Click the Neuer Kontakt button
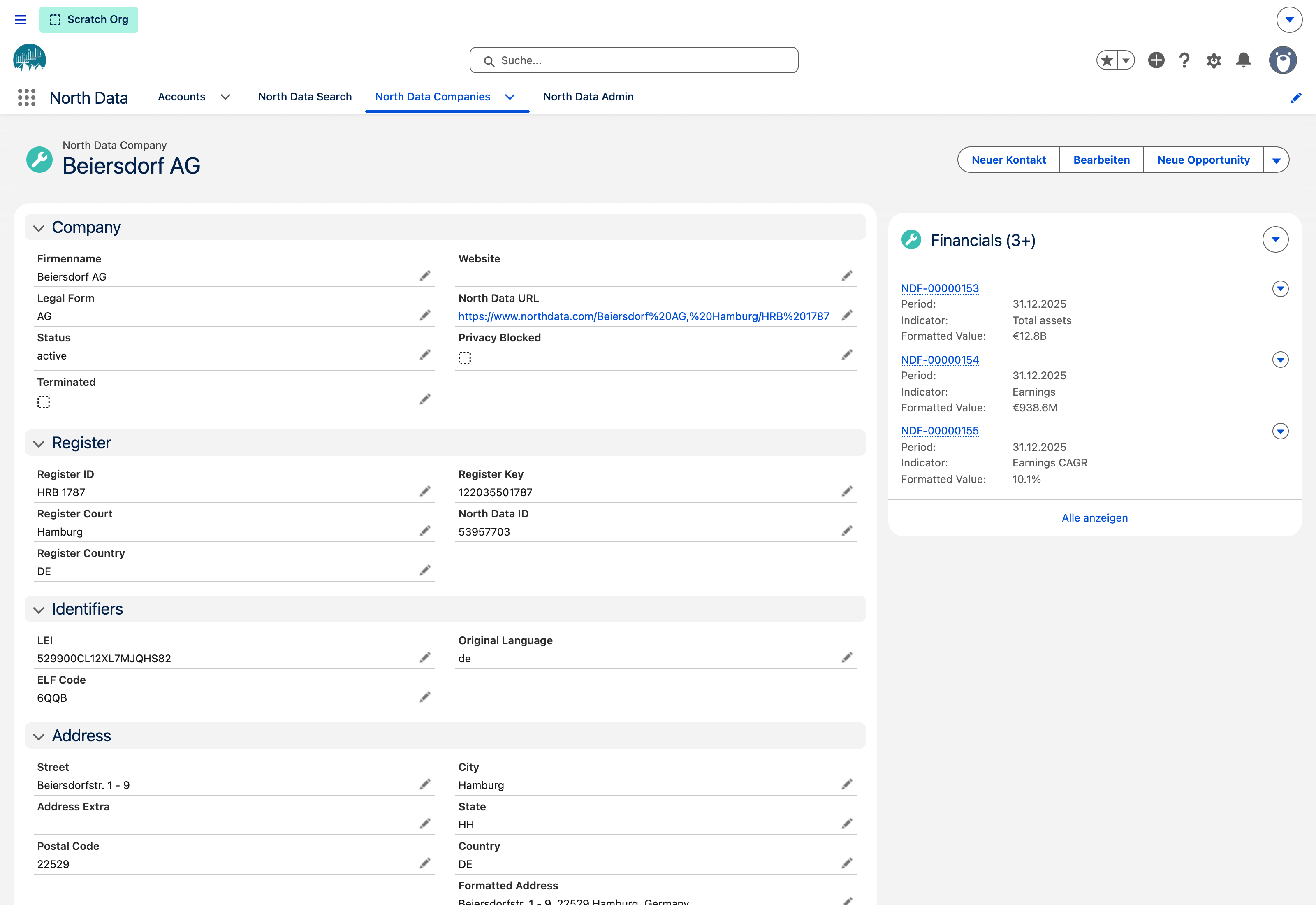The height and width of the screenshot is (905, 1316). [1009, 160]
